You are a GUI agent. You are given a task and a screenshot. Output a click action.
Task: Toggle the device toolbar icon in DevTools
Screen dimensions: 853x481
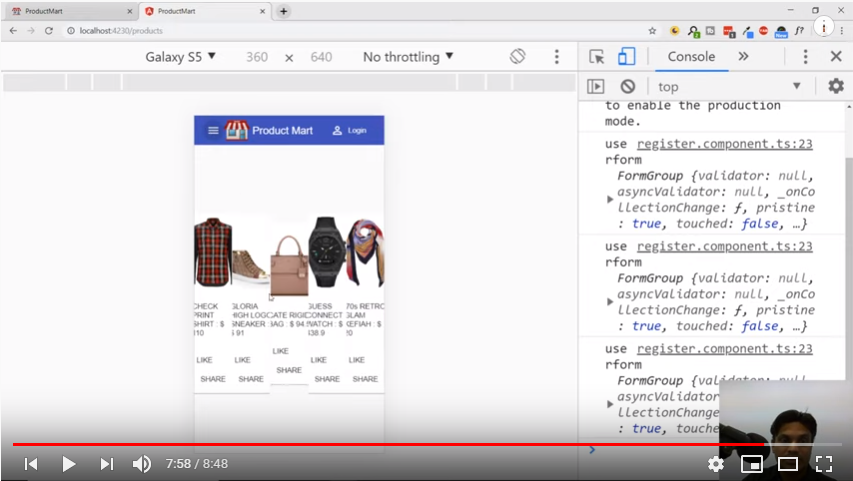coord(626,57)
